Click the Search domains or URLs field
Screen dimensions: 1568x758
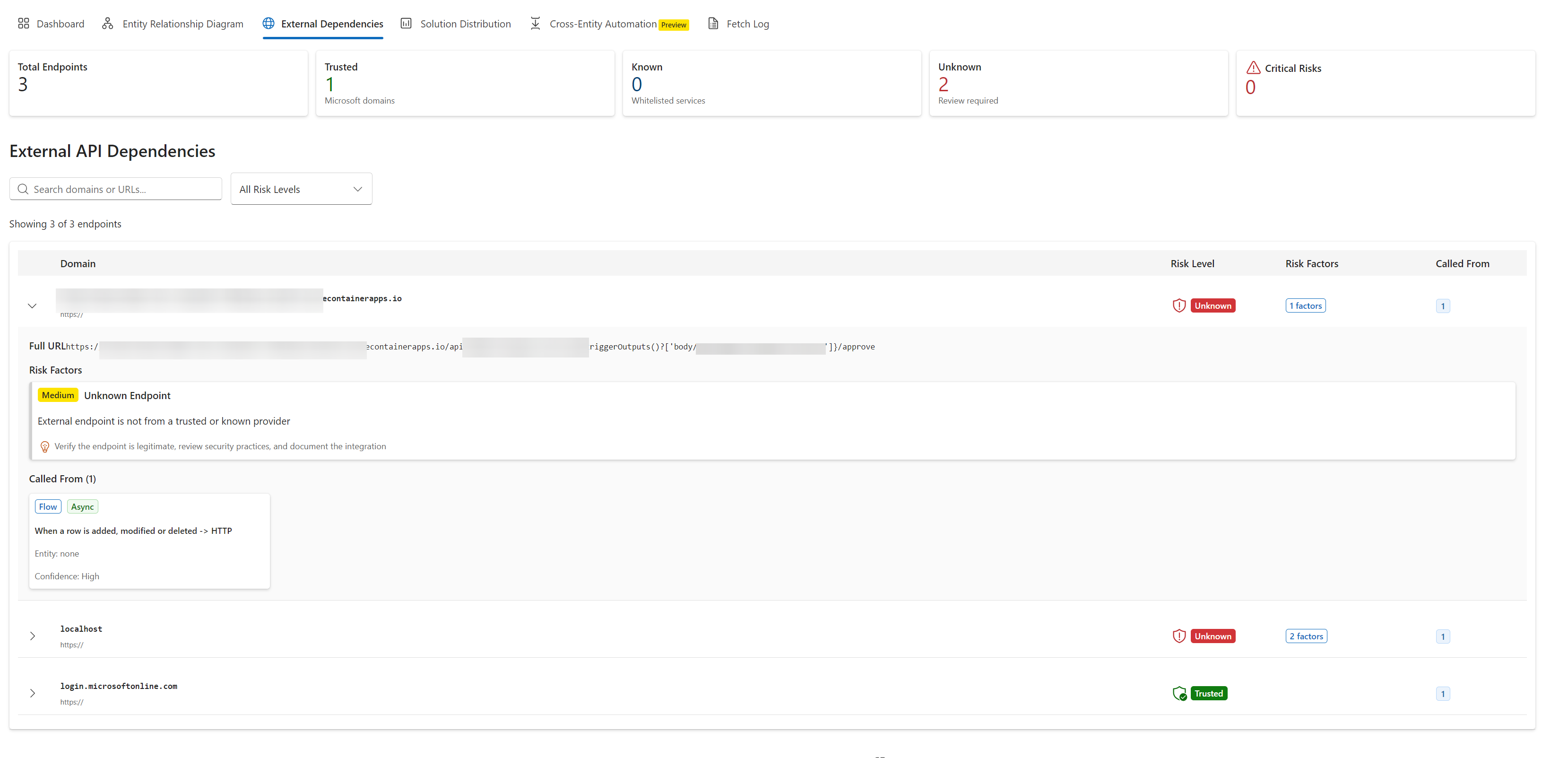[116, 189]
